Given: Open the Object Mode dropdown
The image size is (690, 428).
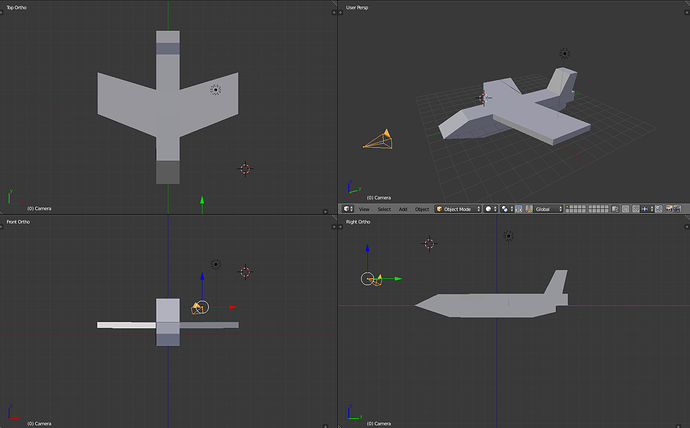Looking at the screenshot, I should [x=458, y=209].
